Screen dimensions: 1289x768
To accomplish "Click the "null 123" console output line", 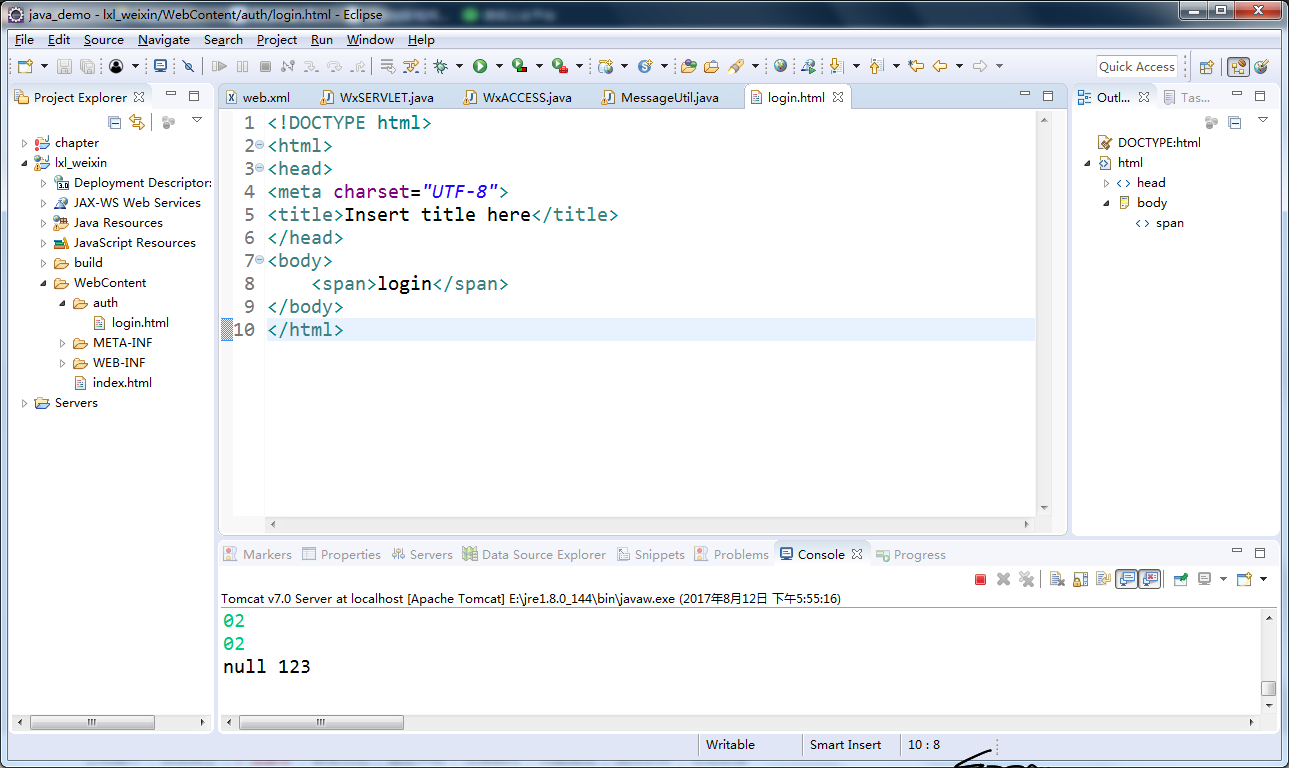I will click(x=267, y=667).
